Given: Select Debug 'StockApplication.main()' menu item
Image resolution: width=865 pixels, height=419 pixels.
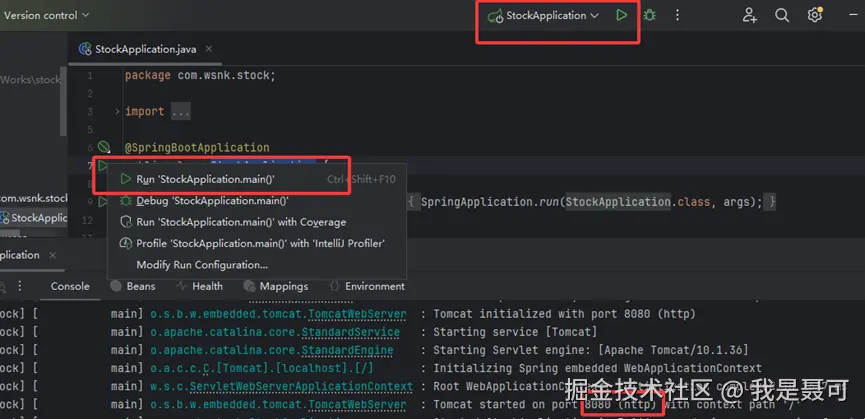Looking at the screenshot, I should 257,201.
